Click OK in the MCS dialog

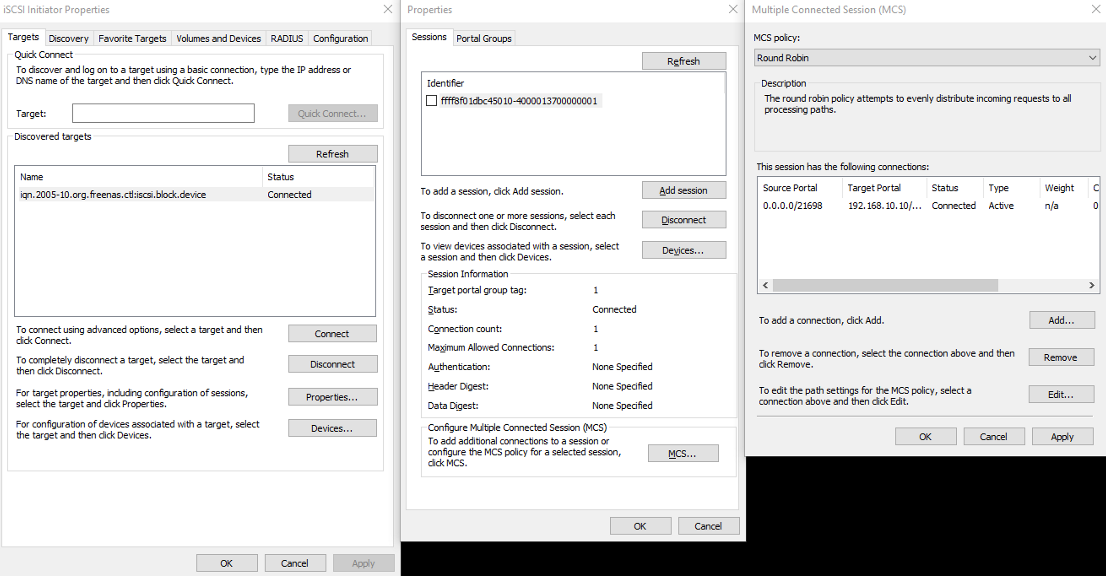925,436
